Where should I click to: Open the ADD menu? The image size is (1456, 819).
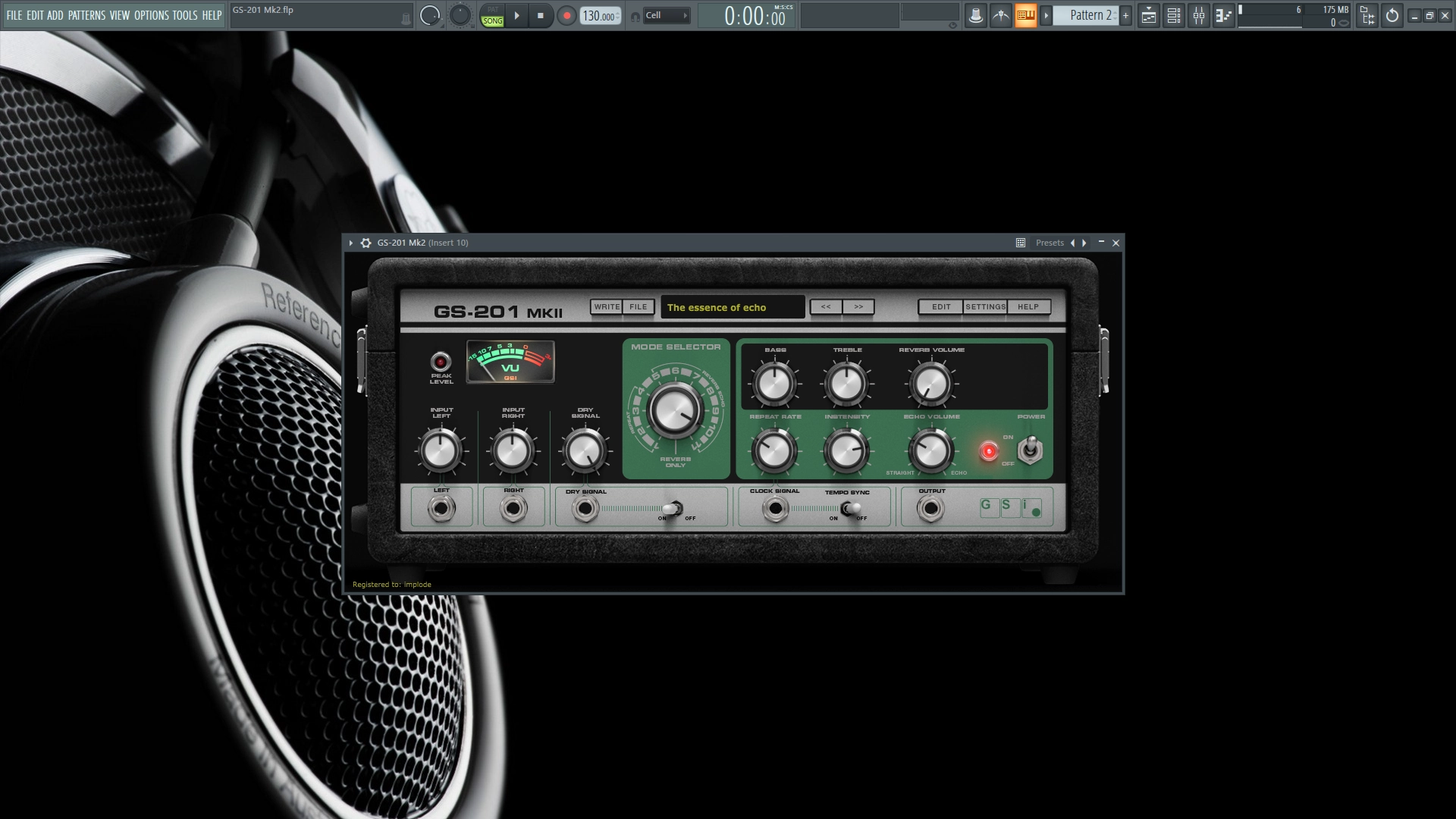(55, 15)
